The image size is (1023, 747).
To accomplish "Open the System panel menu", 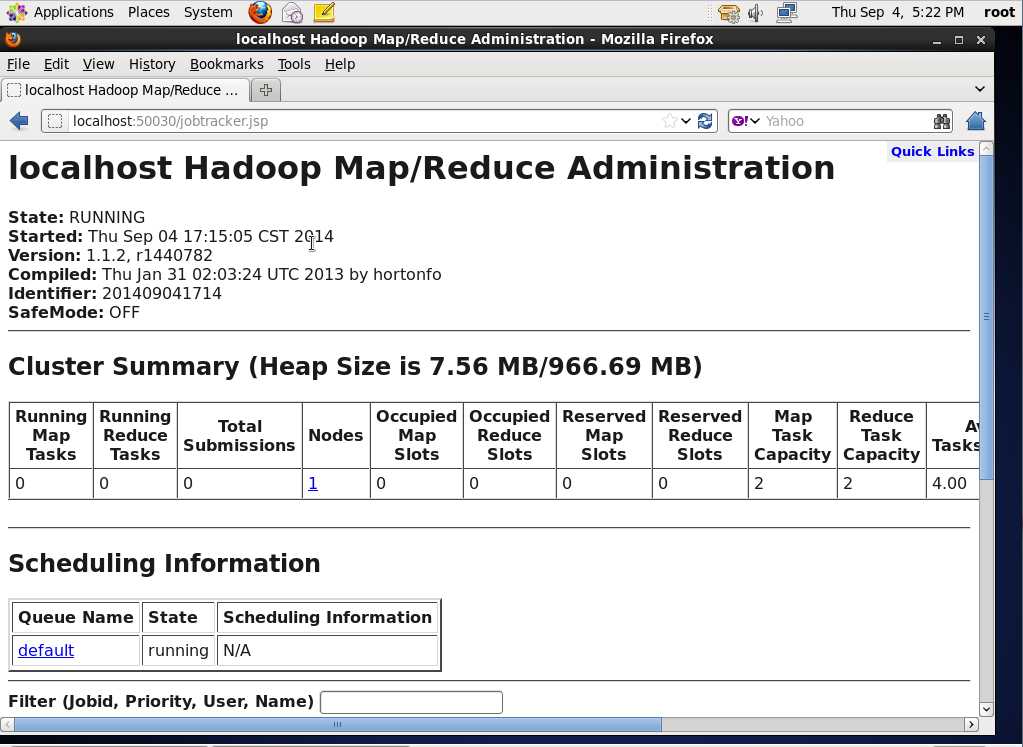I will click(208, 12).
